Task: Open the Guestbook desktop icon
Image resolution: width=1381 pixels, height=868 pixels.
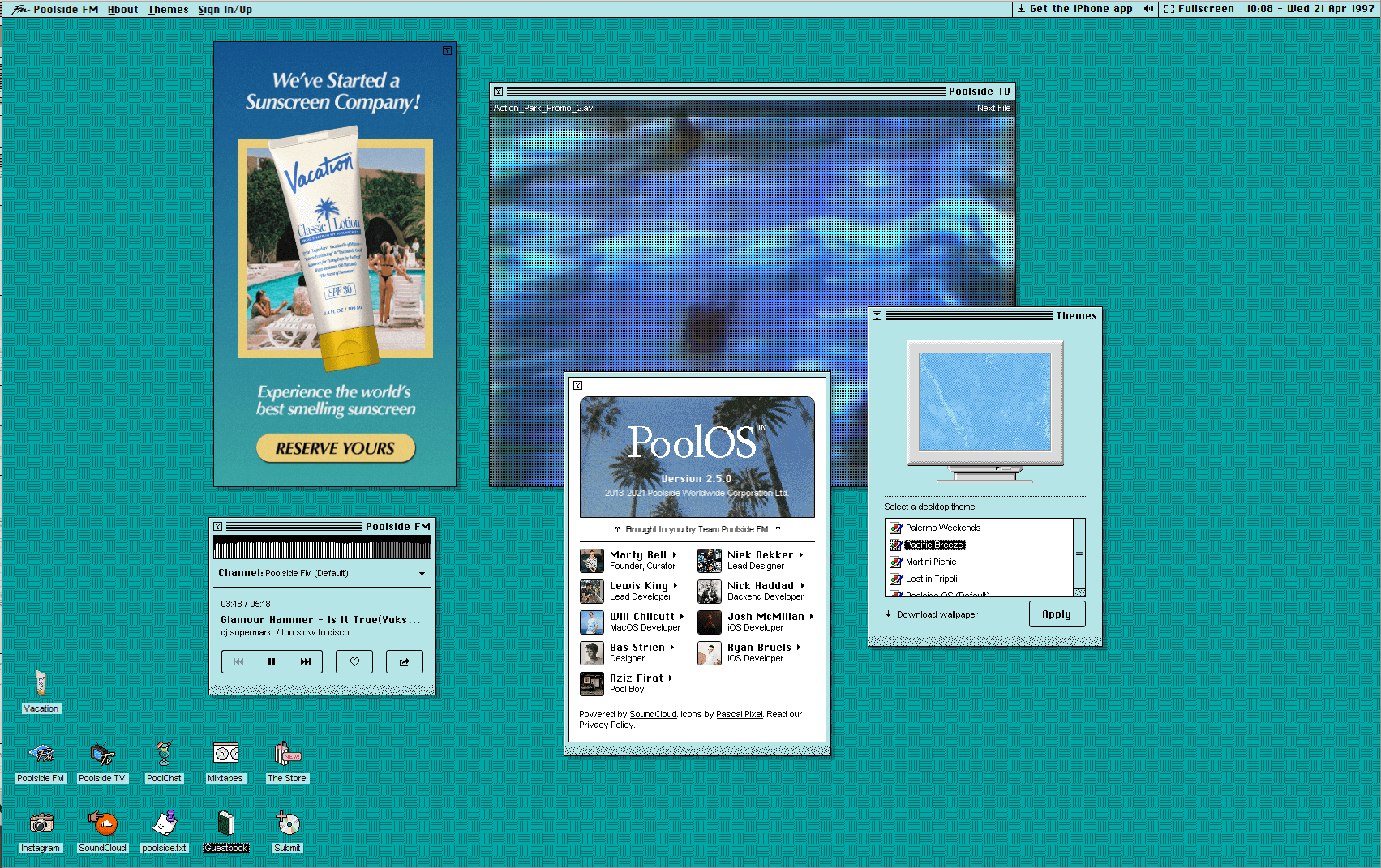Action: 225,832
